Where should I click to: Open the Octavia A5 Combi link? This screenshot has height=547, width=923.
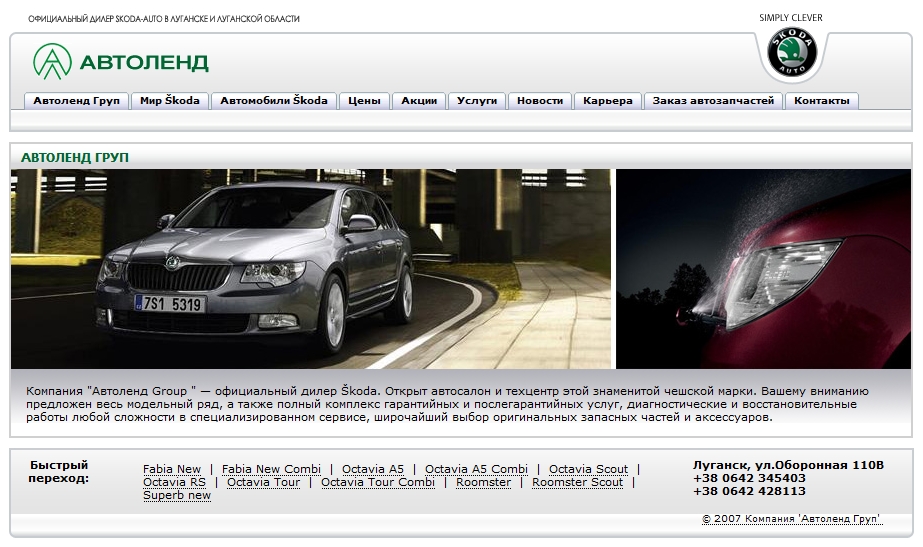tap(476, 469)
